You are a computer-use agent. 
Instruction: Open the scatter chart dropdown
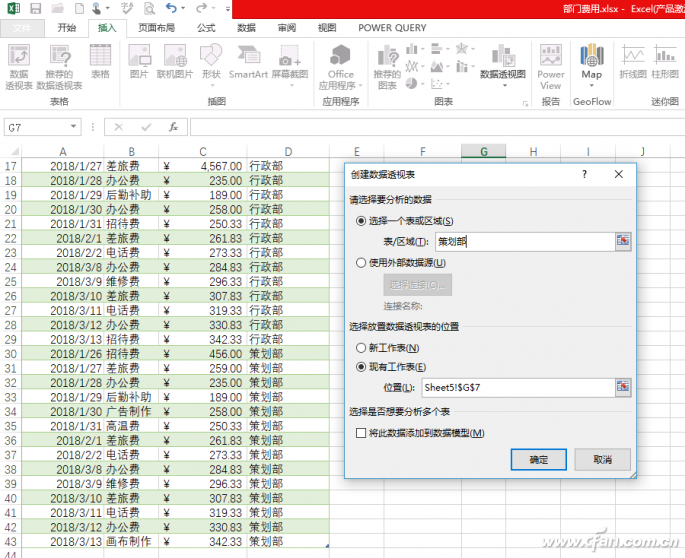[447, 83]
